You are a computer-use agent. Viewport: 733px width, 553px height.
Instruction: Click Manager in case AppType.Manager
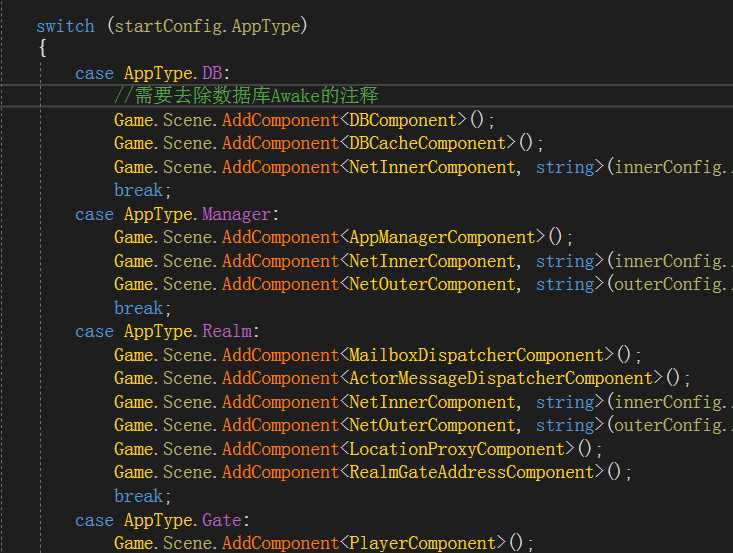point(236,214)
